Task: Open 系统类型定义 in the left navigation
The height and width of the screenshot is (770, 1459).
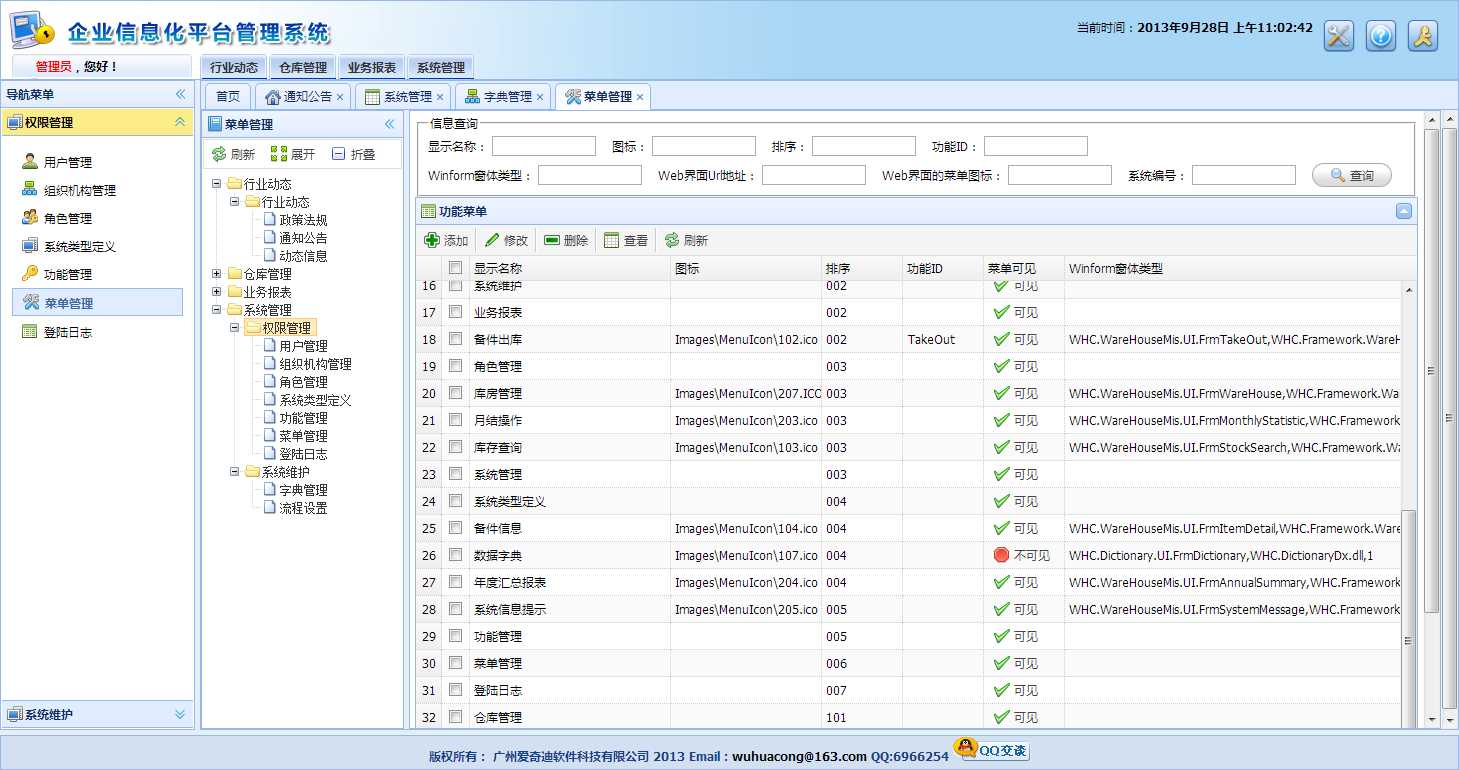Action: coord(79,246)
